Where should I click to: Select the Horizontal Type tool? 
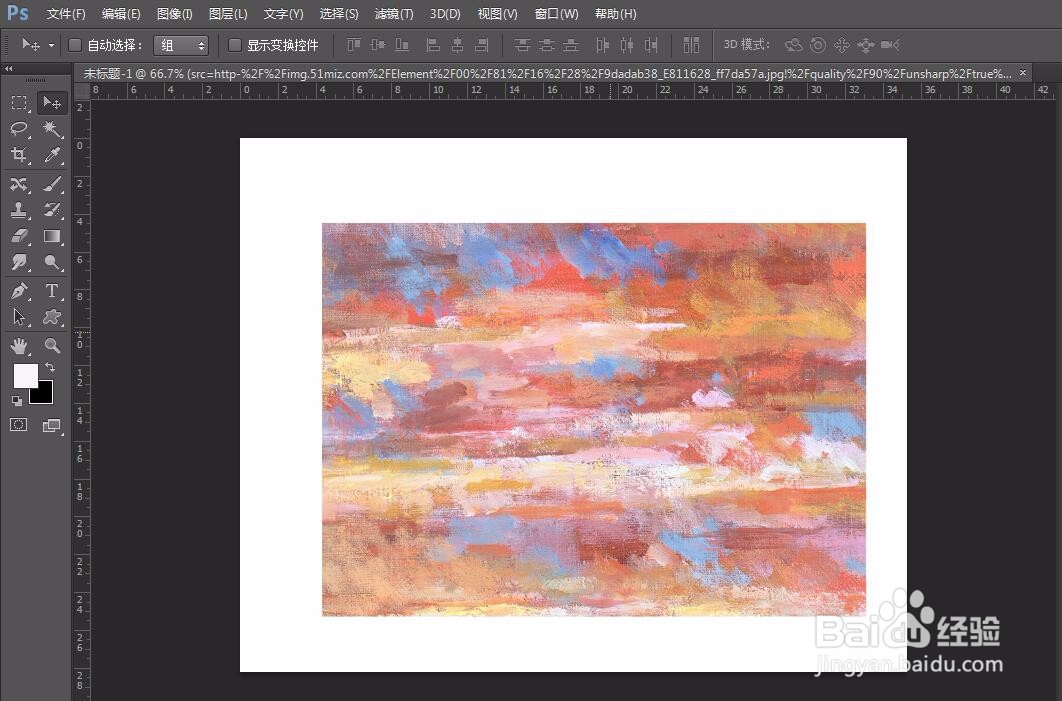51,291
